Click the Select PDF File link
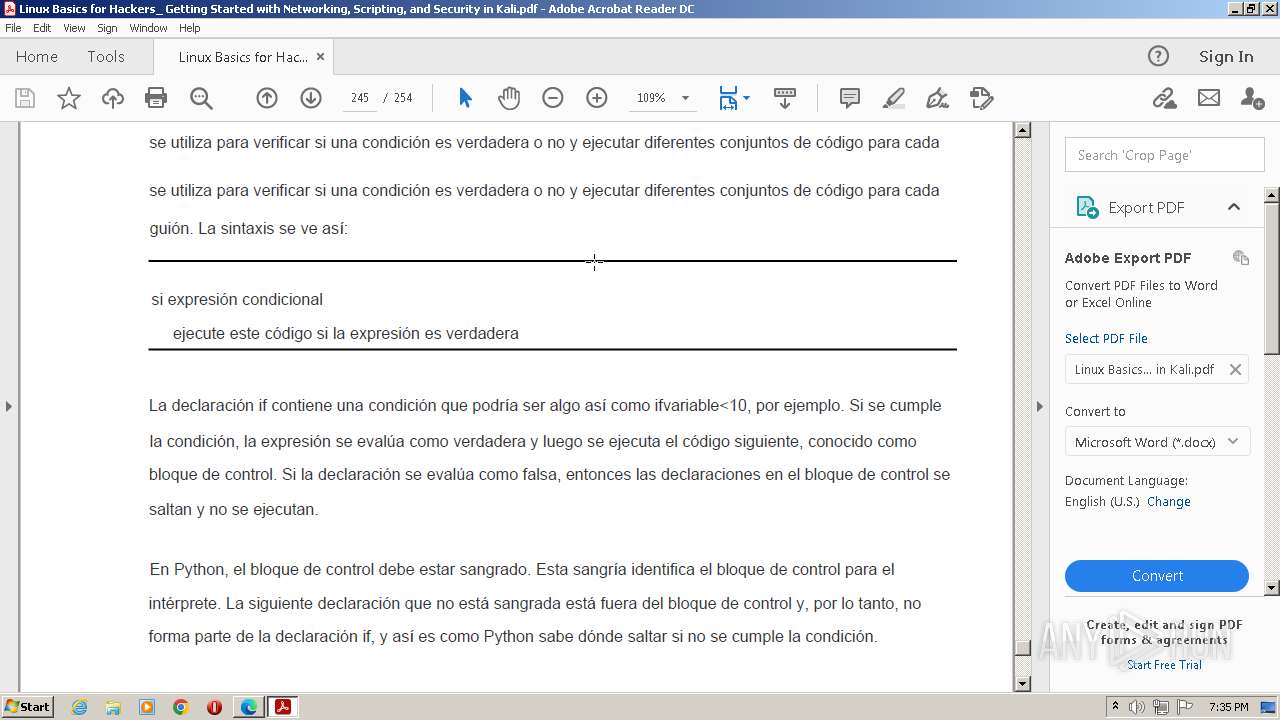The image size is (1280, 720). [1106, 338]
